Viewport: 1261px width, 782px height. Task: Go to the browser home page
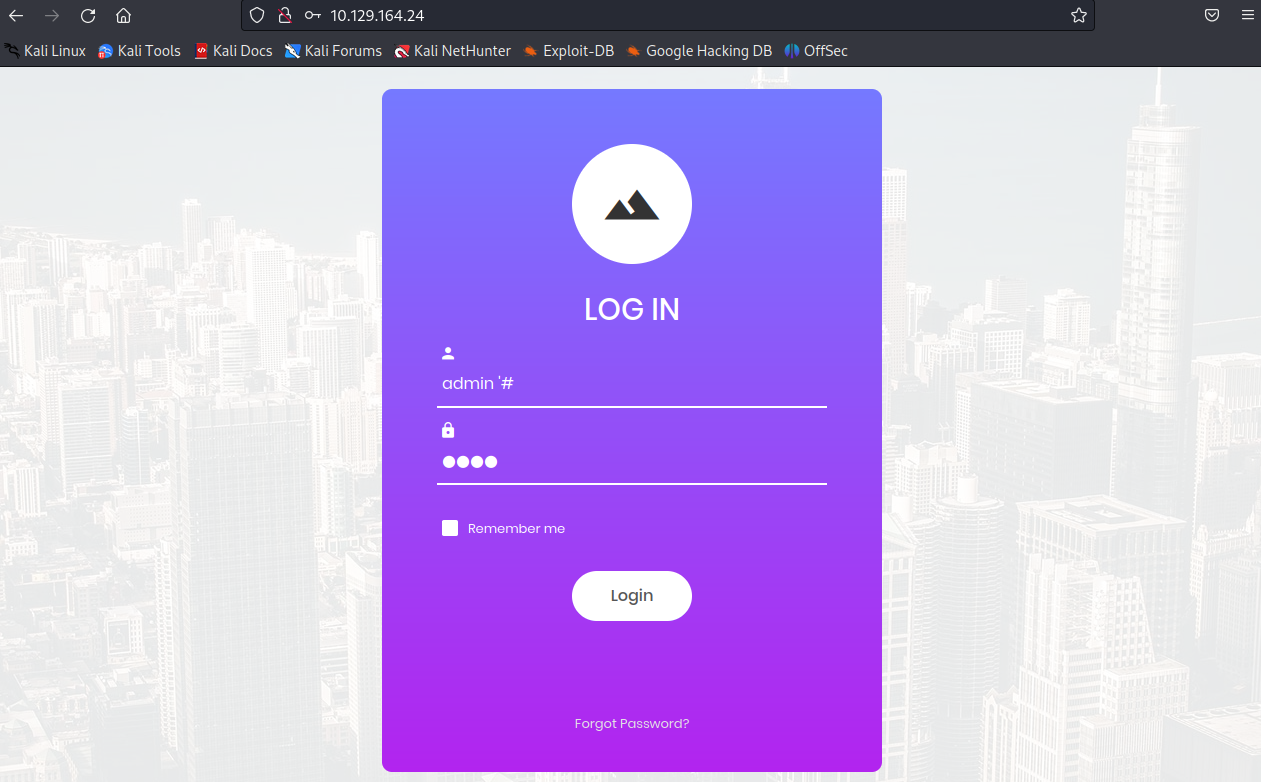[123, 15]
